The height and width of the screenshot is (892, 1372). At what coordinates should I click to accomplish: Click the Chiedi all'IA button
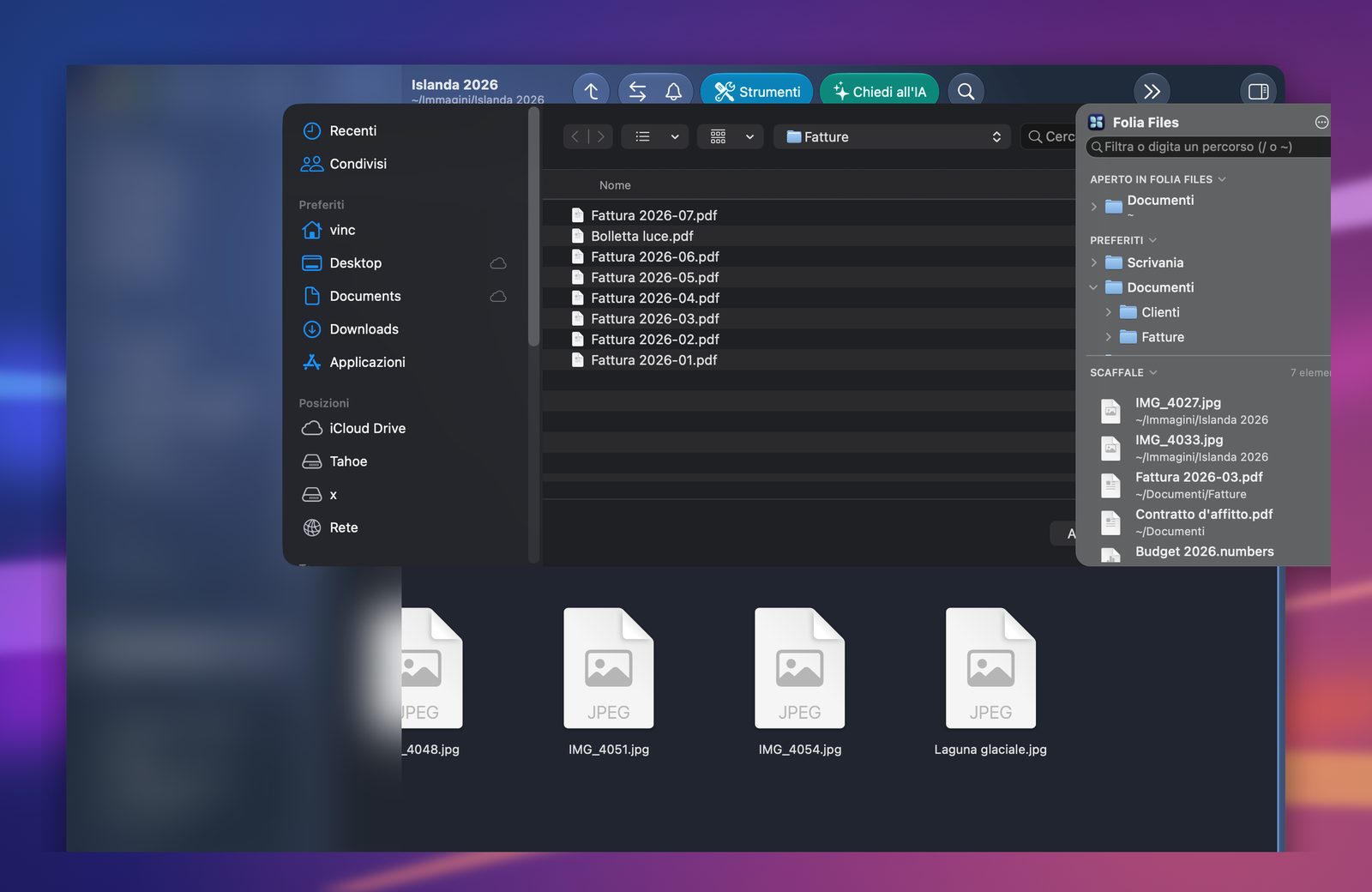pos(879,91)
